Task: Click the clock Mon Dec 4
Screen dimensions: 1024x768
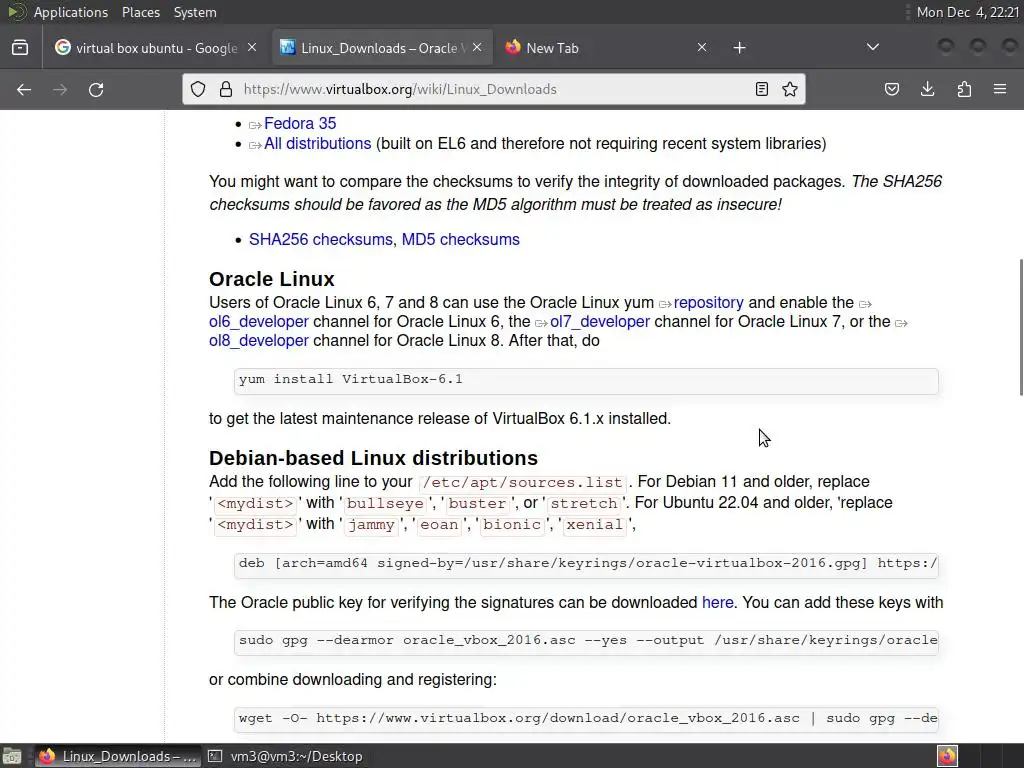Action: (968, 12)
